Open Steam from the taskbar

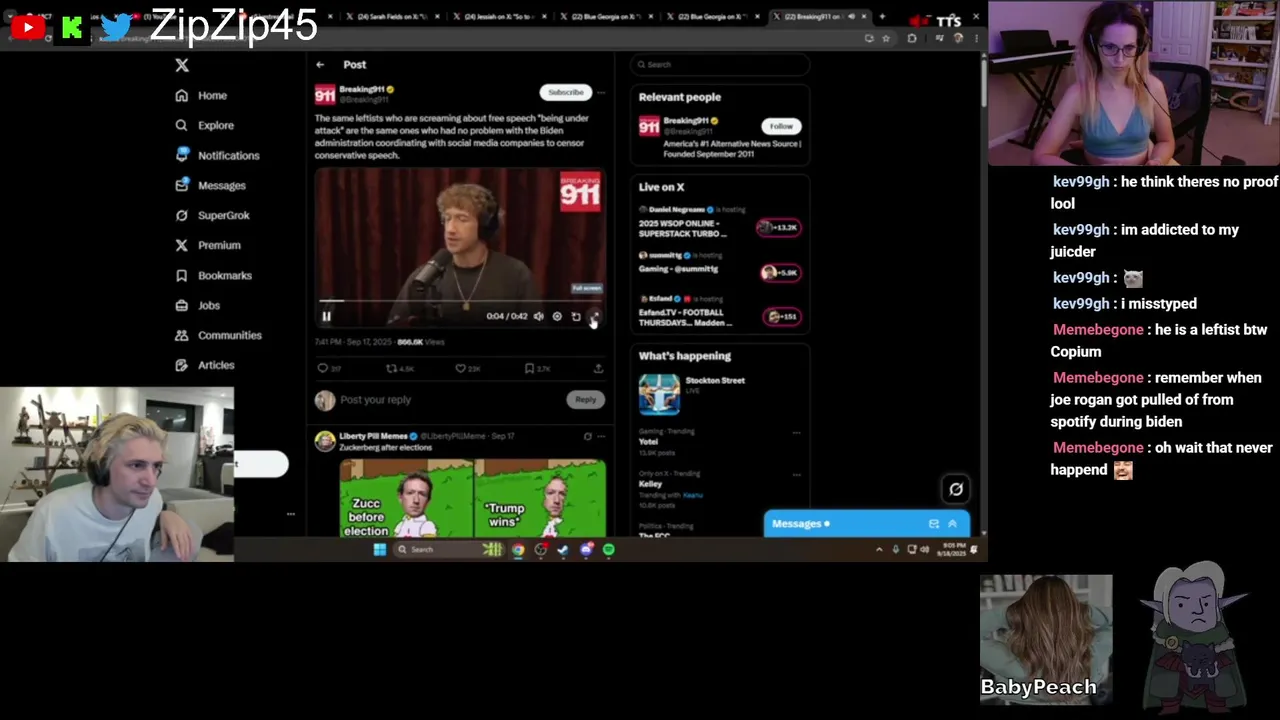click(x=563, y=549)
